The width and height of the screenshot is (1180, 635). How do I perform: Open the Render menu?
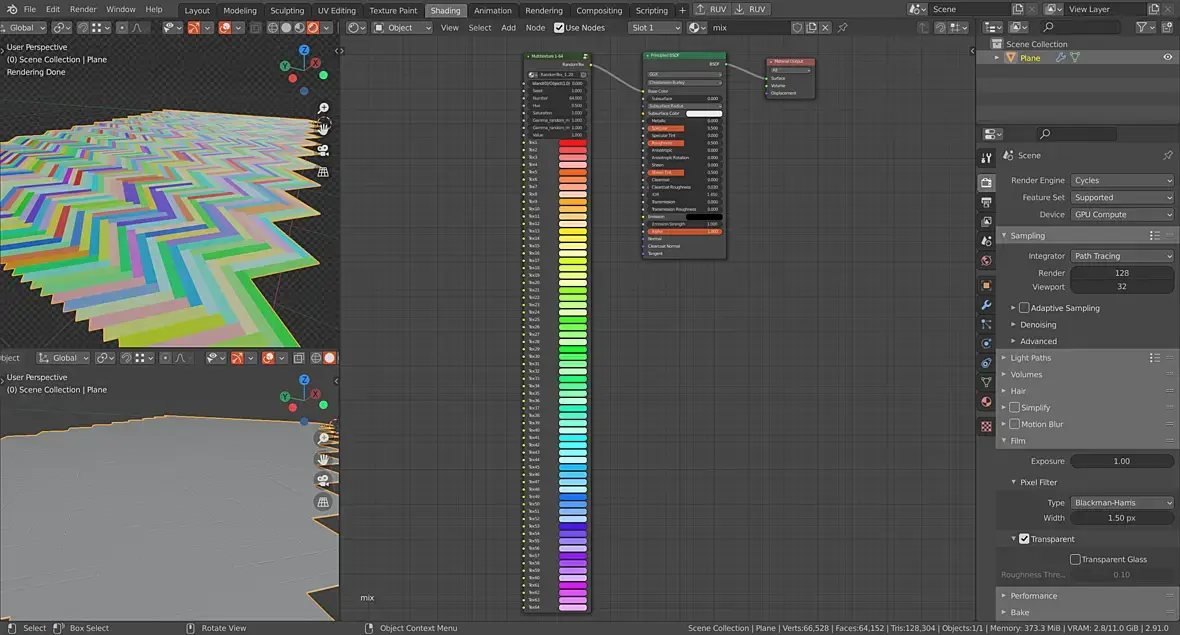83,9
